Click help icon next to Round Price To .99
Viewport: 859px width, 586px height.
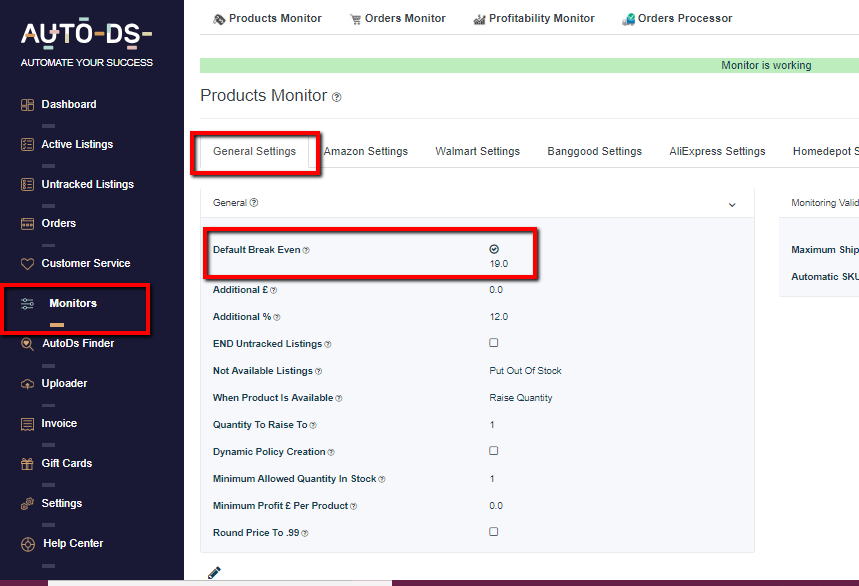coord(305,533)
